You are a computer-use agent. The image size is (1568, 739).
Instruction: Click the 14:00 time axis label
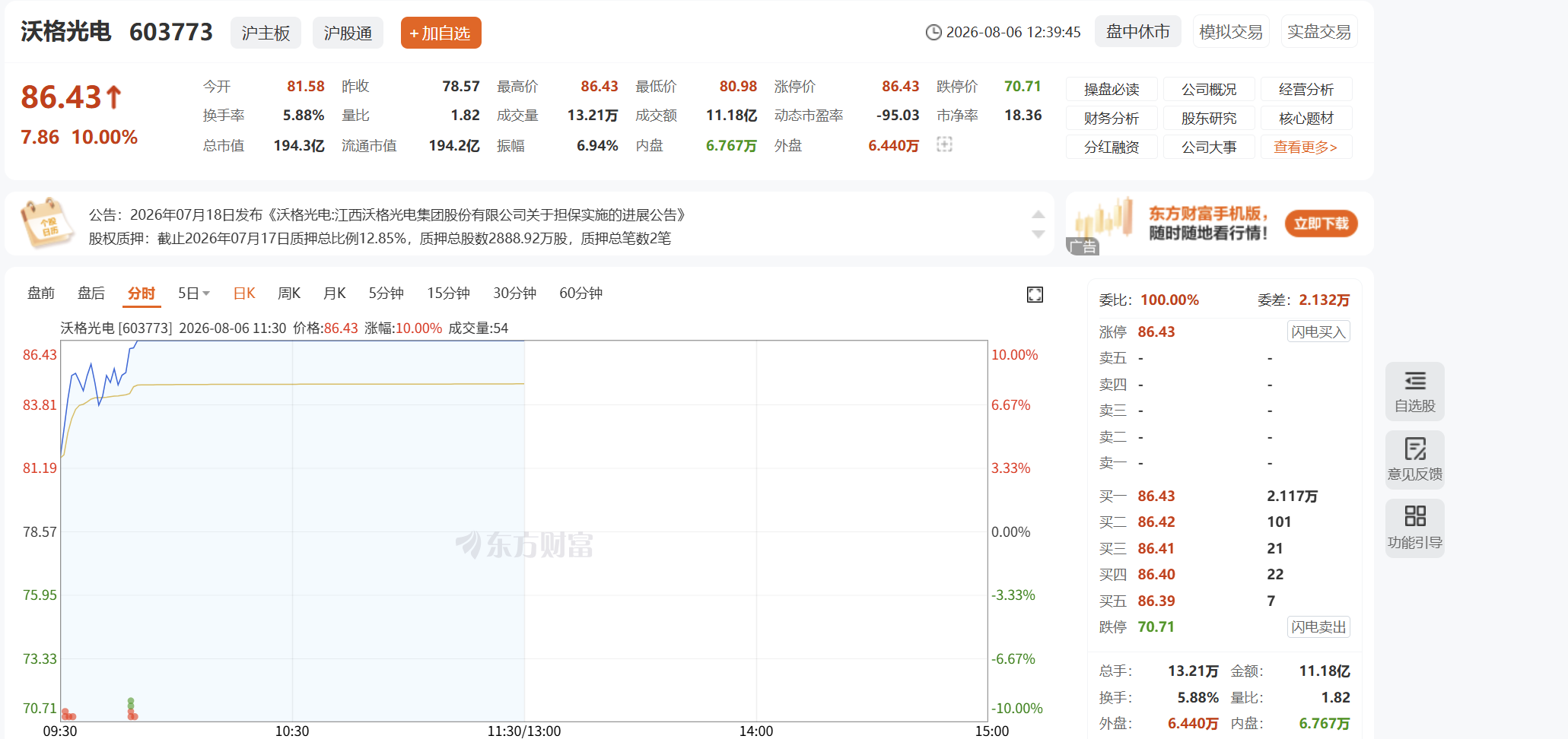pyautogui.click(x=756, y=731)
